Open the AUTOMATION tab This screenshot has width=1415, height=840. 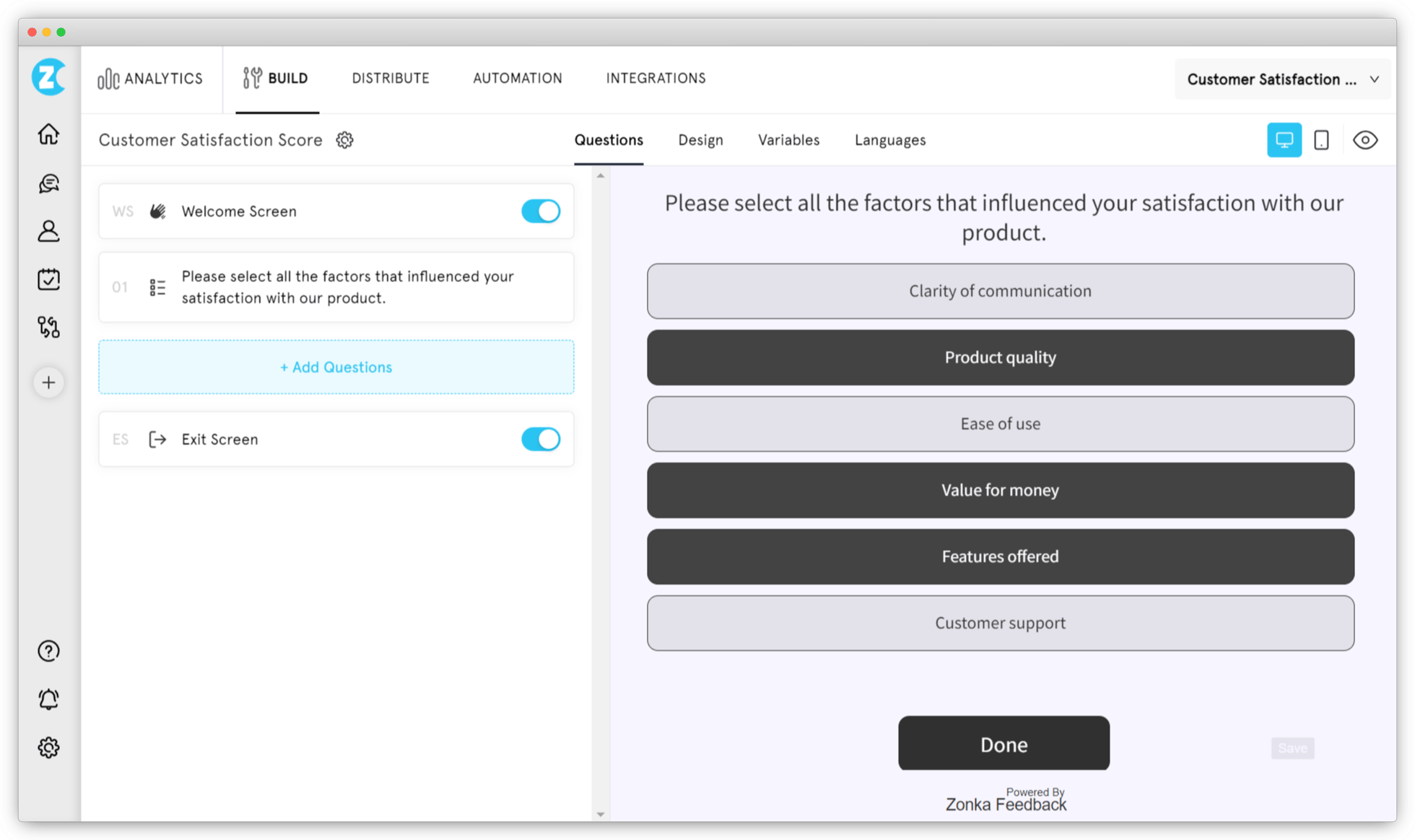(x=517, y=78)
